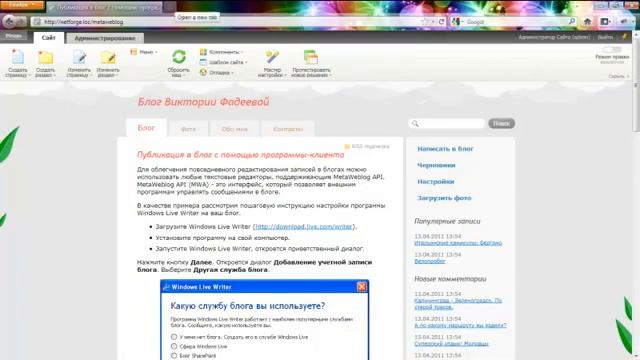The image size is (640, 360).
Task: Click the Протестировать новое решение icon
Action: pyautogui.click(x=311, y=57)
